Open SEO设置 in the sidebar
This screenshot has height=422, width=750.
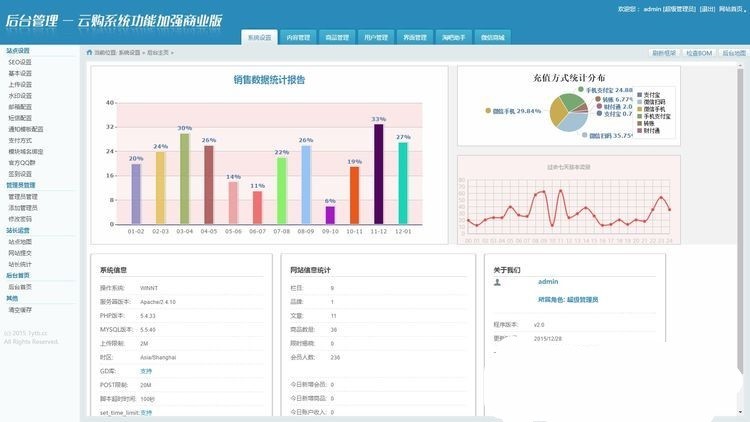click(20, 62)
